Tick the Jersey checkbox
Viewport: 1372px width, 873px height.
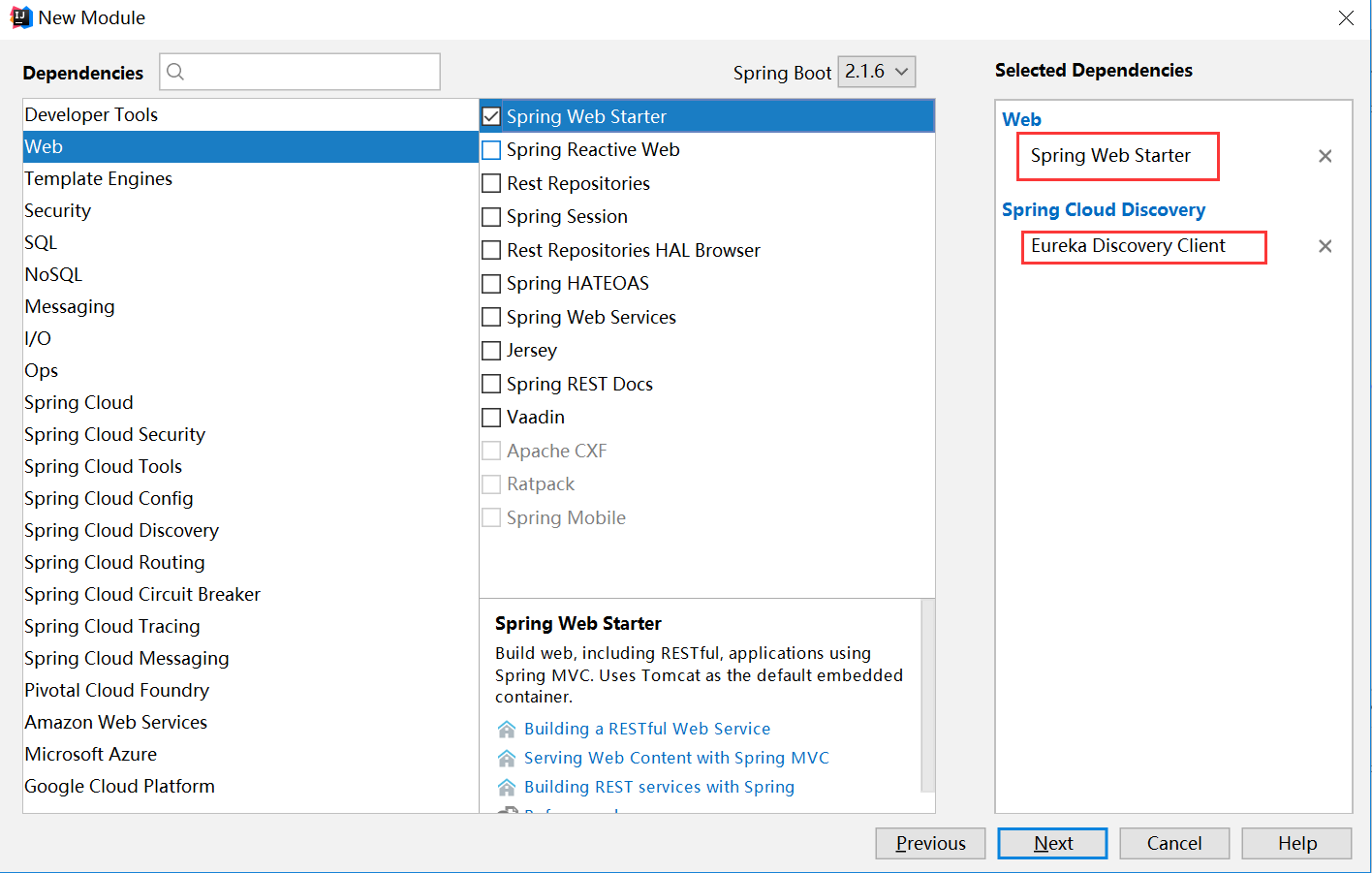pos(491,351)
